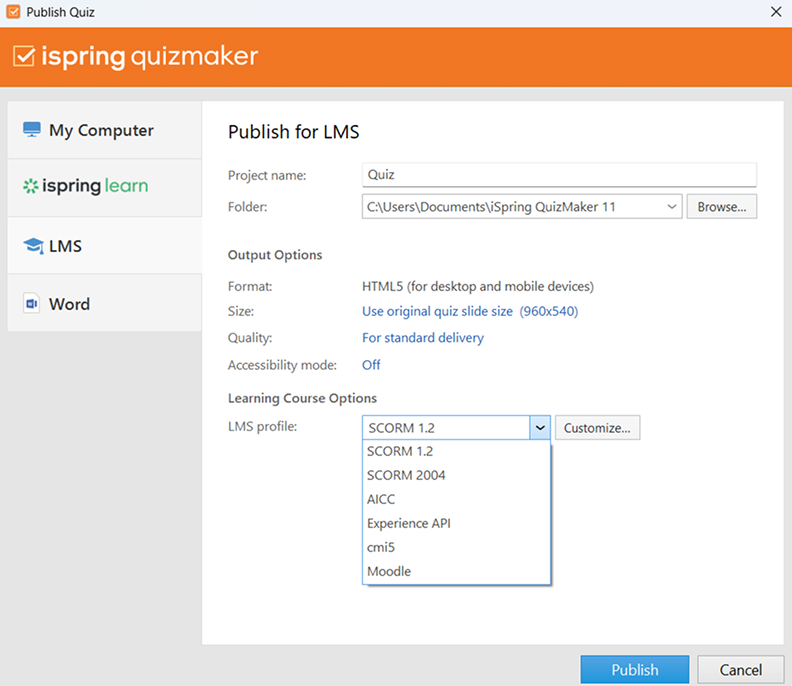The image size is (792, 686).
Task: Click the Project name input field
Action: coord(559,175)
